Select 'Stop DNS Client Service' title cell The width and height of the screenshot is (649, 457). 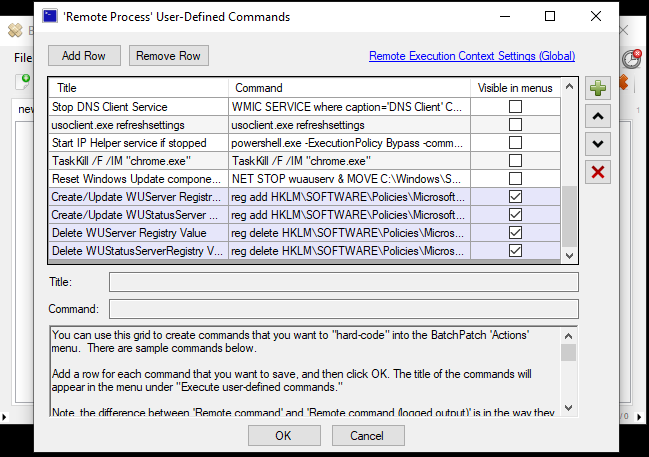[138, 107]
